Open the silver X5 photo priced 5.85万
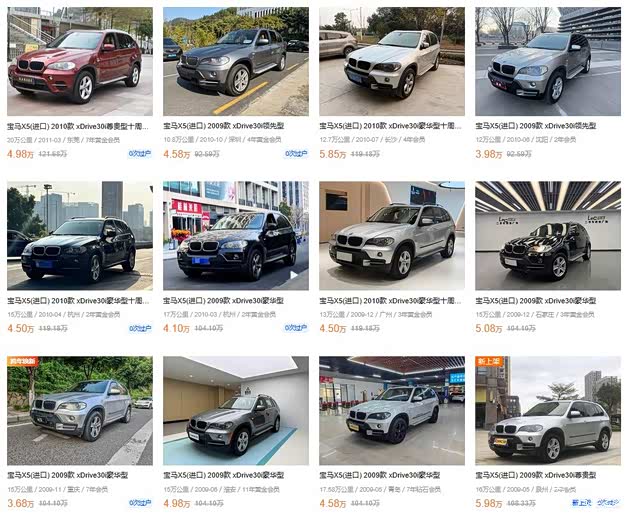Viewport: 630px width, 514px height. (392, 61)
